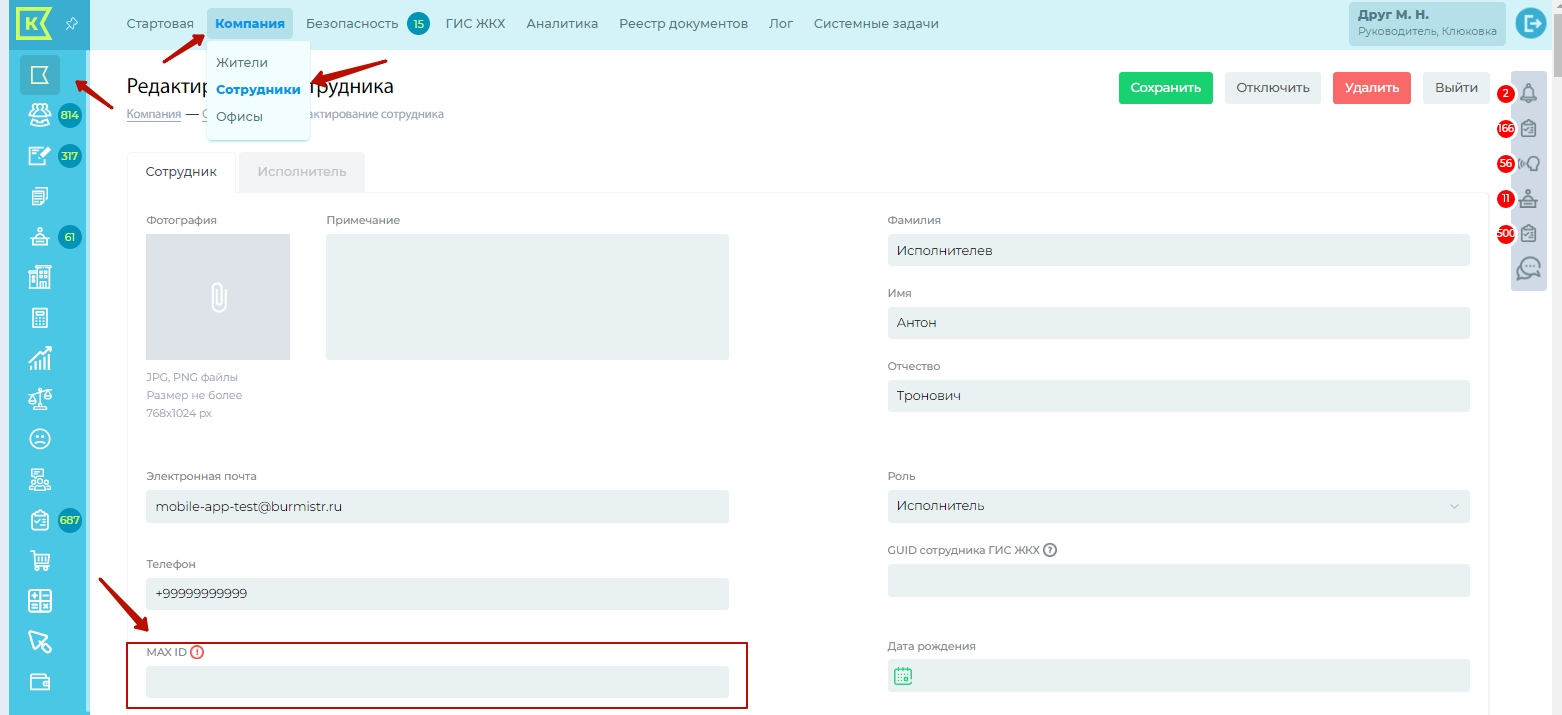Open the flag company section in sidebar

[40, 75]
